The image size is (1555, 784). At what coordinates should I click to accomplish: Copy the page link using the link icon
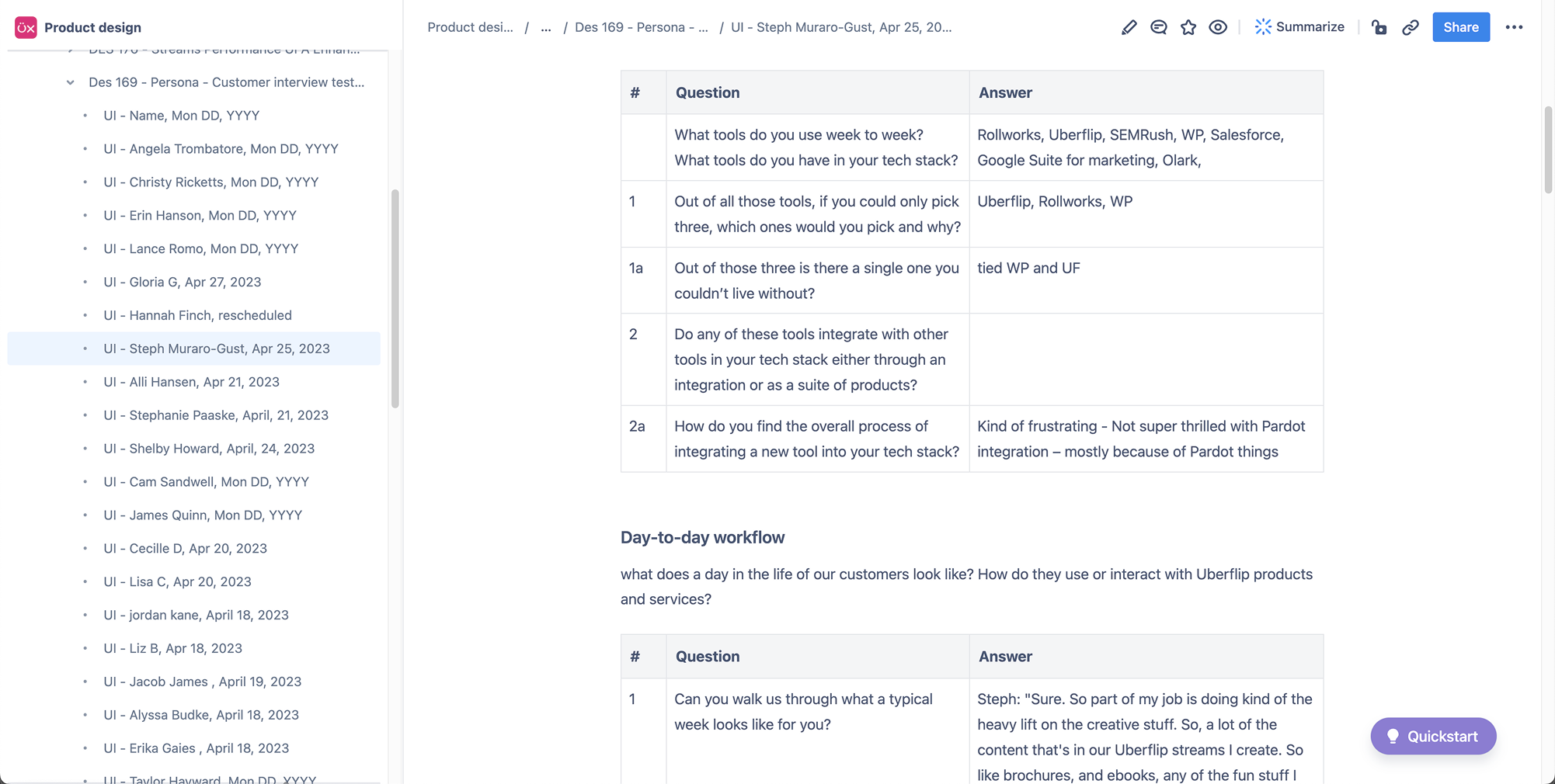[x=1411, y=26]
